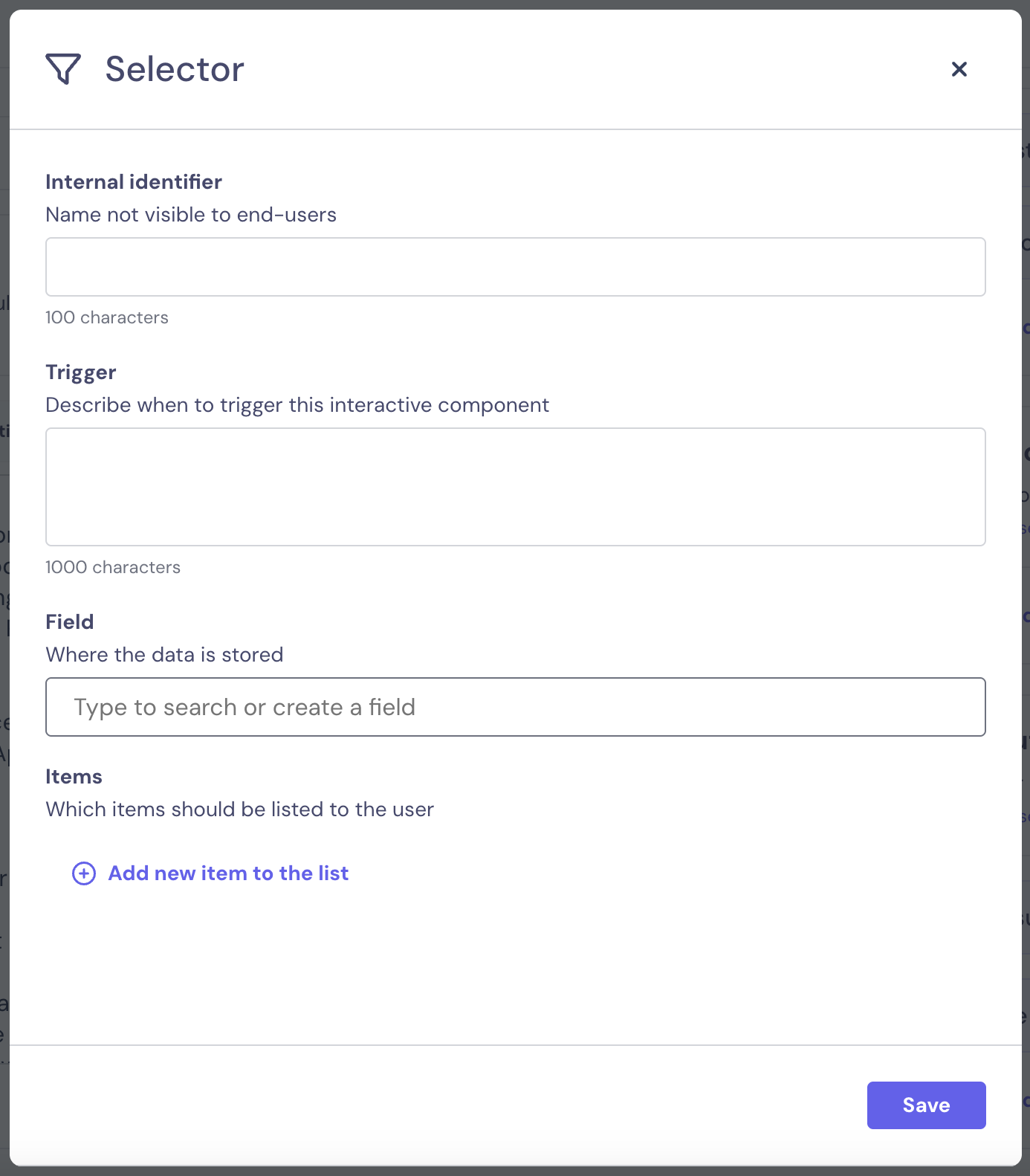Click the 'Name not visible to end-users' hint

pyautogui.click(x=191, y=215)
